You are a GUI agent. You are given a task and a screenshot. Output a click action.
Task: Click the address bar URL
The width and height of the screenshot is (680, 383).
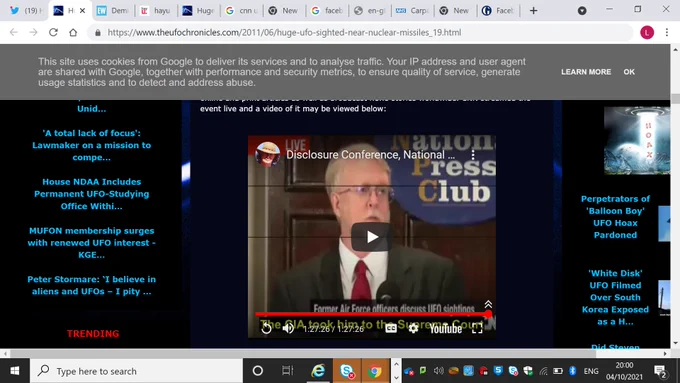coord(284,33)
